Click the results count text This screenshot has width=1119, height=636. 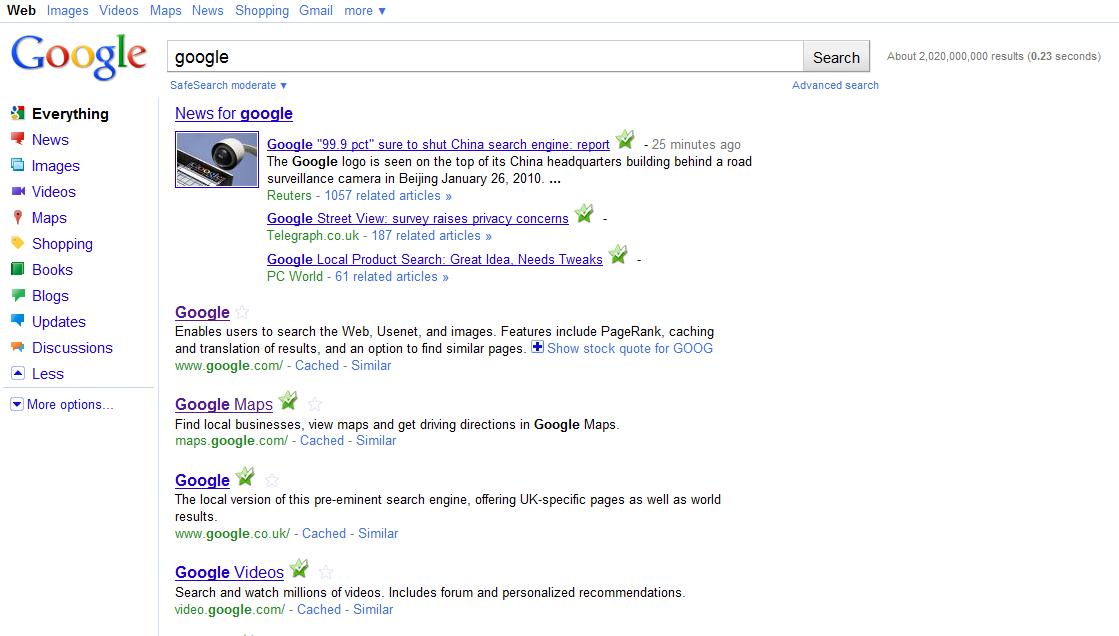(x=994, y=56)
